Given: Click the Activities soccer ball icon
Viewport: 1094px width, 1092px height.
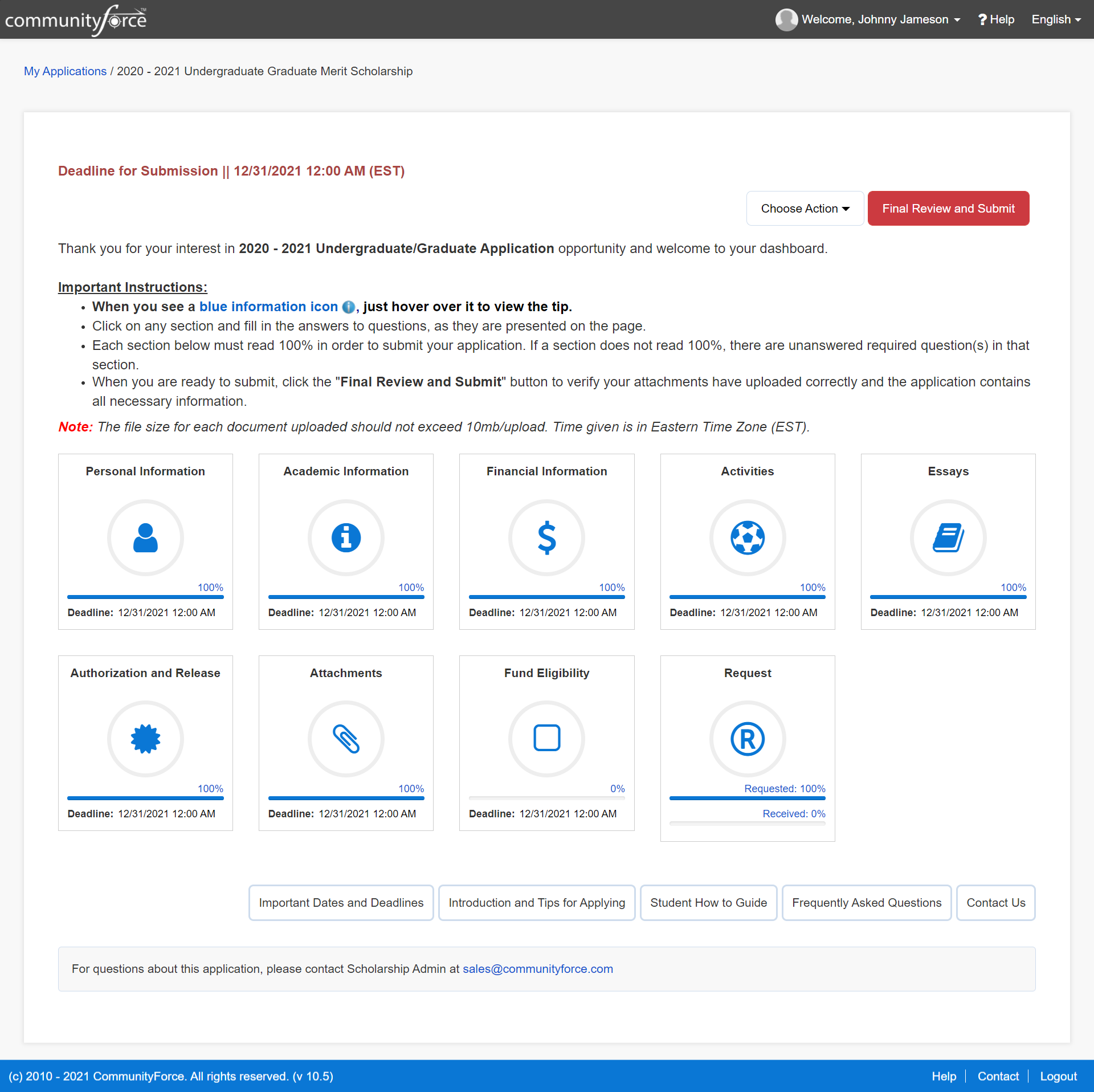Looking at the screenshot, I should tap(747, 537).
